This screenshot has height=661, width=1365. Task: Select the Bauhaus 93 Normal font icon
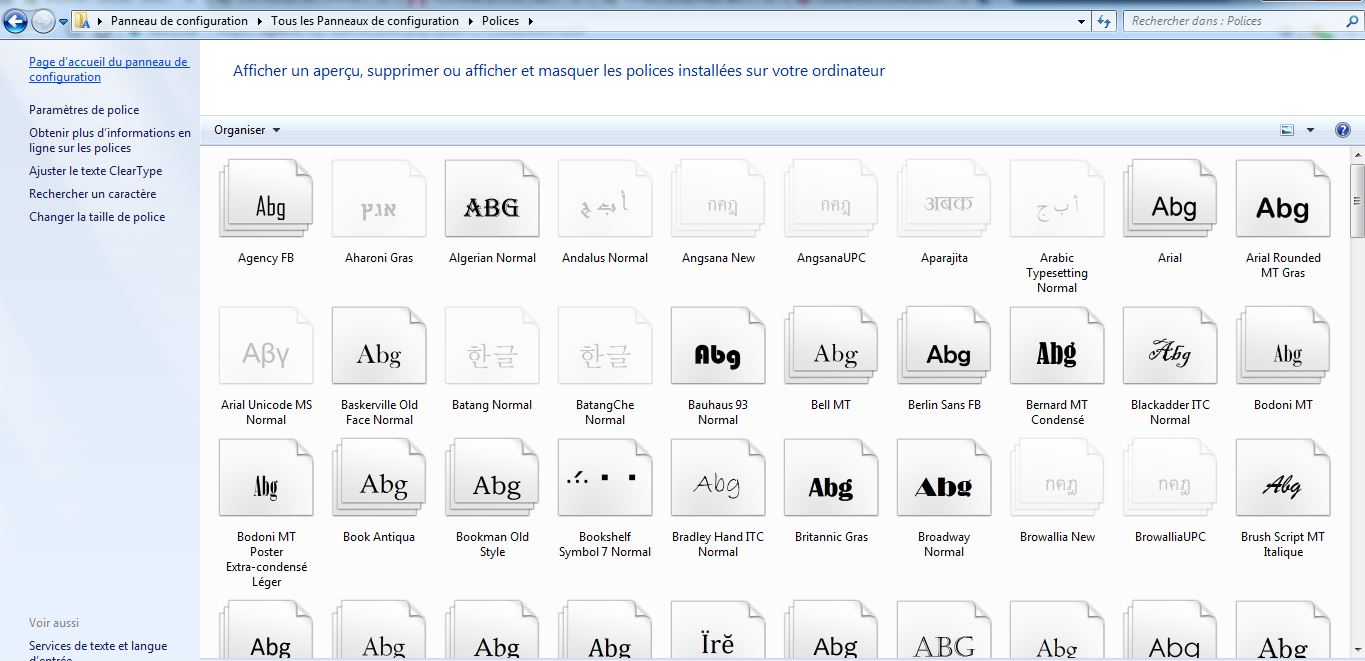click(x=718, y=346)
